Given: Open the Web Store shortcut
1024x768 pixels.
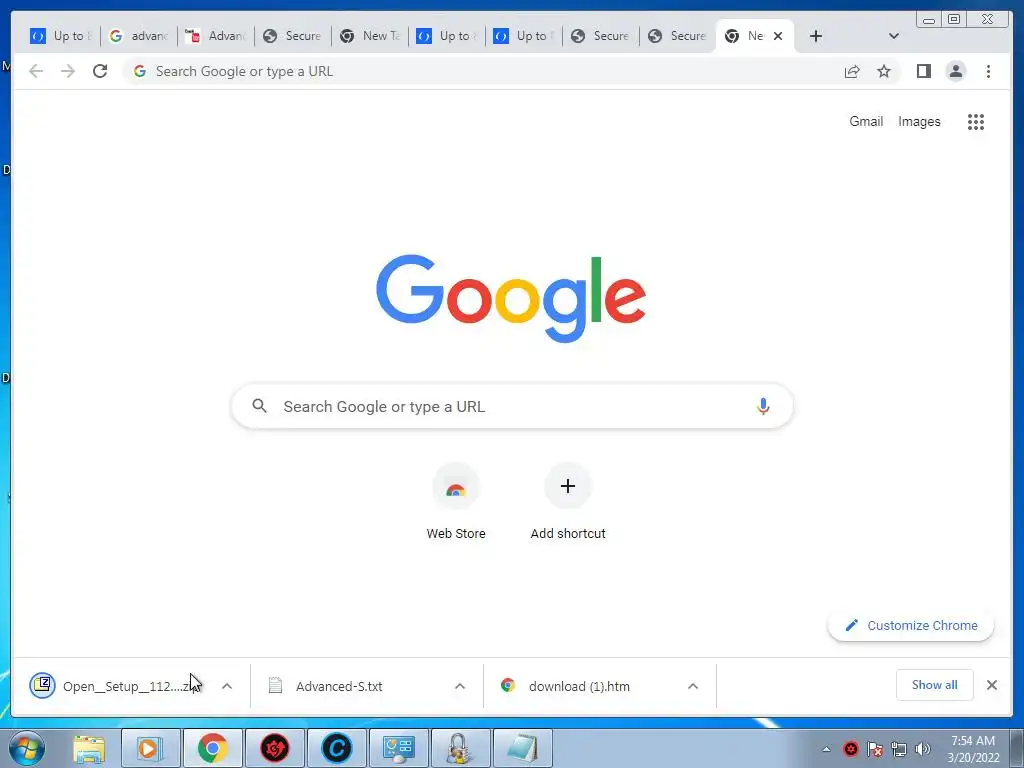Looking at the screenshot, I should pyautogui.click(x=456, y=503).
